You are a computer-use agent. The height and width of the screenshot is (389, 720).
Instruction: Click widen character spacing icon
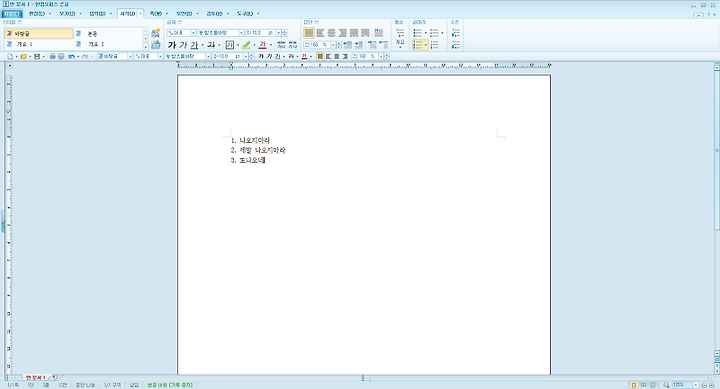(x=292, y=45)
